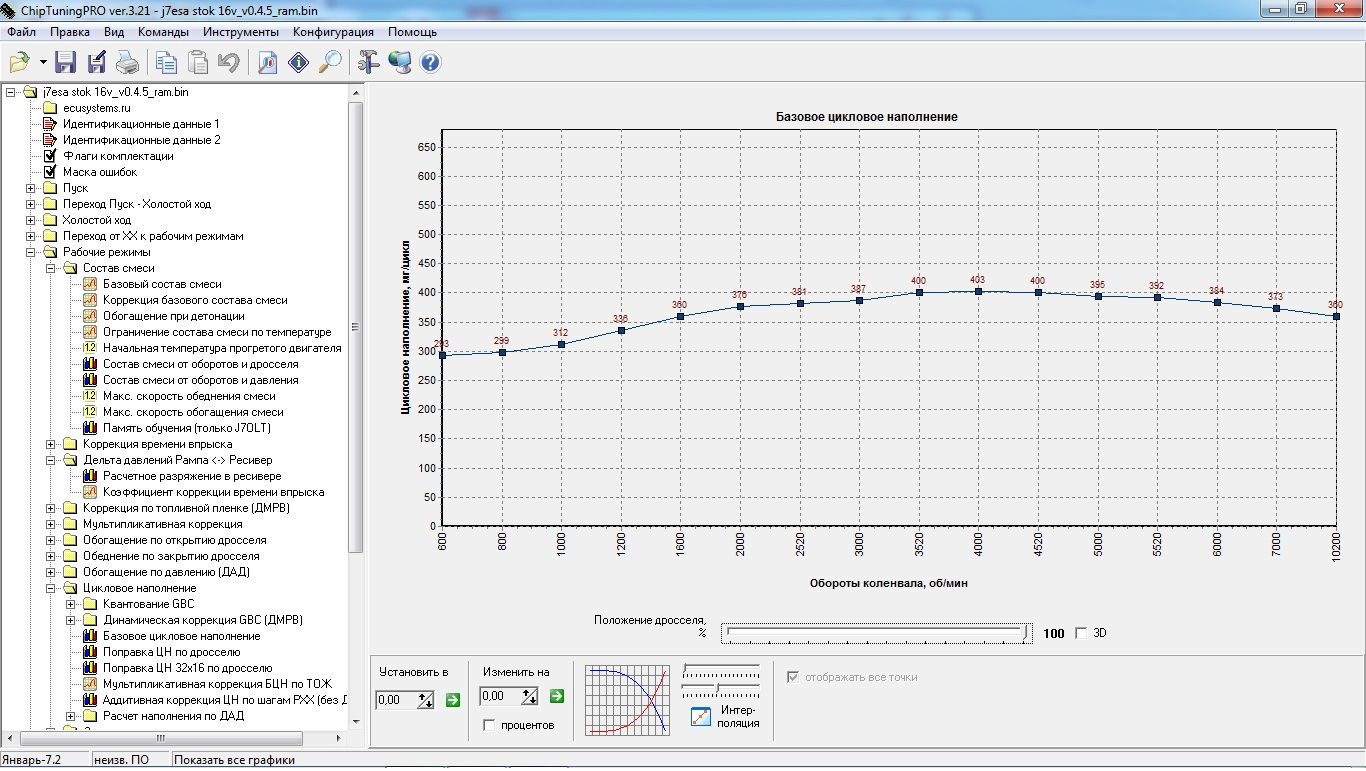Image resolution: width=1366 pixels, height=771 pixels.
Task: Tick the процентов checkbox
Action: (488, 725)
